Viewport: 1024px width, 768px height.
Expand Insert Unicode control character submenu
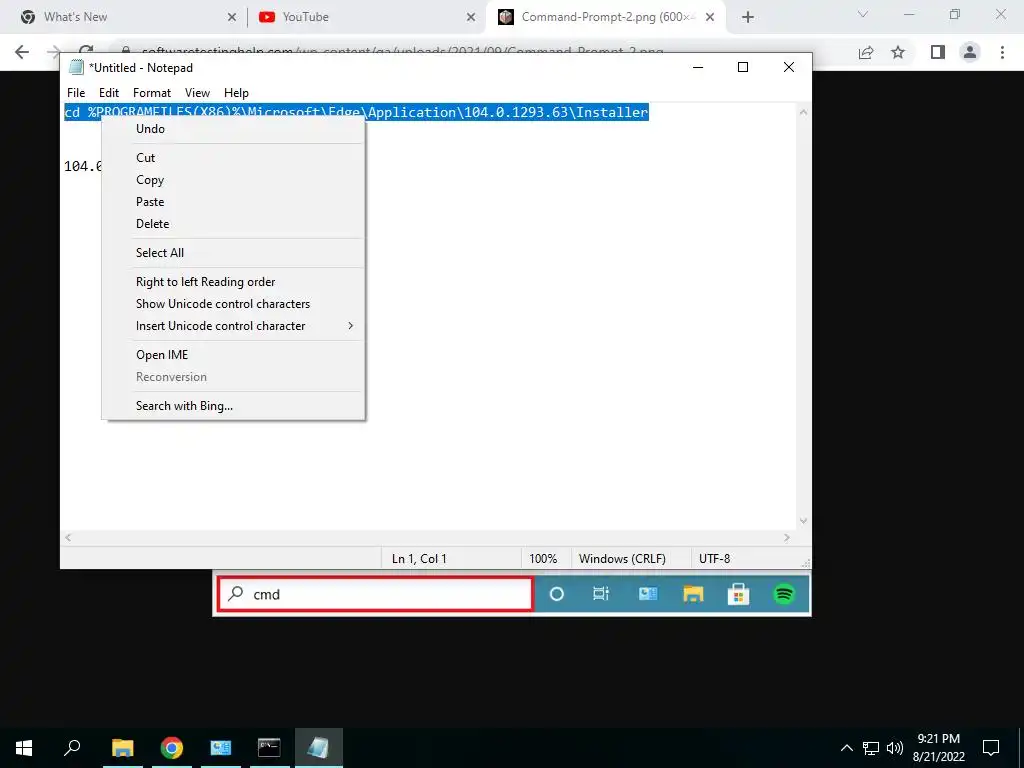point(234,326)
